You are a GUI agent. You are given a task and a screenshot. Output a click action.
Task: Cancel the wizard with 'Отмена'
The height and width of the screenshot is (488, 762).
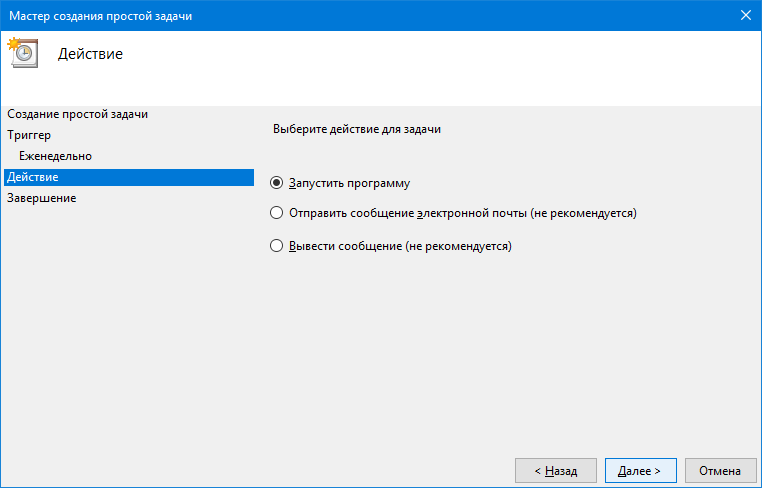(720, 471)
